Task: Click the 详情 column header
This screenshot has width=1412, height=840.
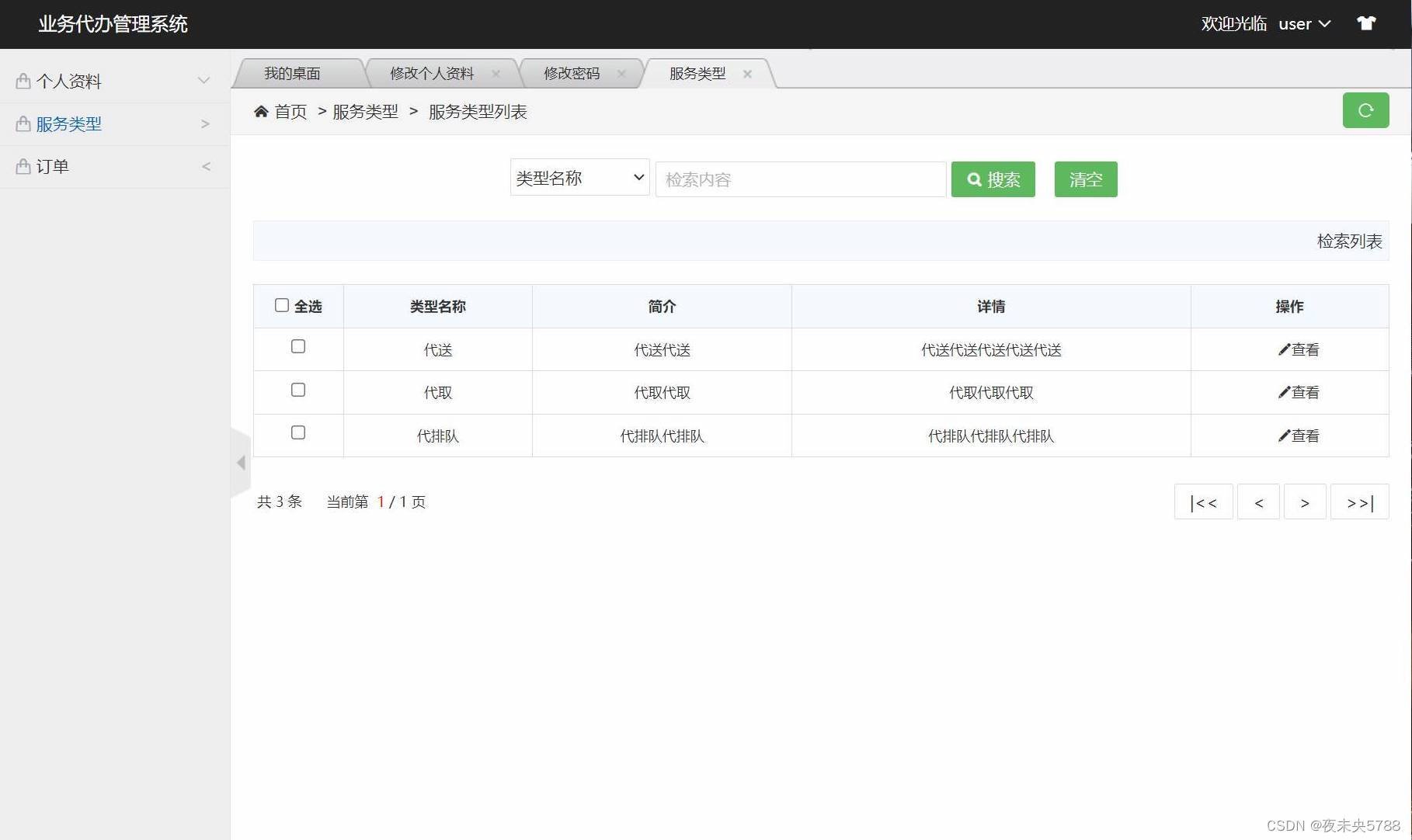Action: point(991,307)
